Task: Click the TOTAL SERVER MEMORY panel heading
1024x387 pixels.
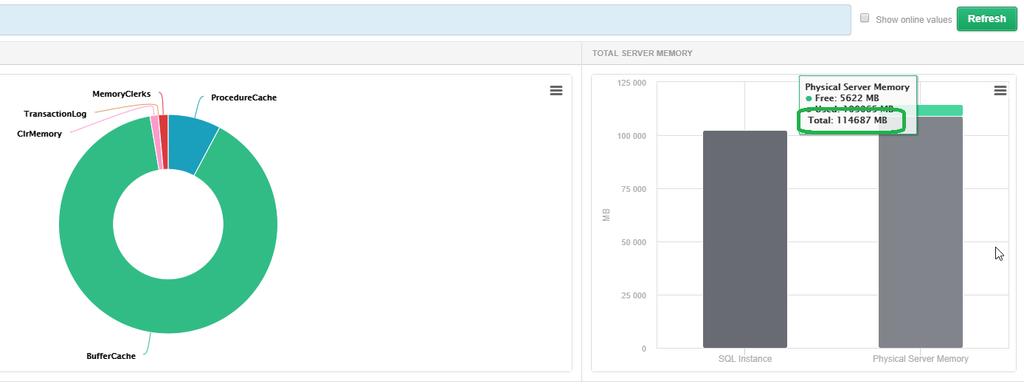Action: [x=642, y=53]
